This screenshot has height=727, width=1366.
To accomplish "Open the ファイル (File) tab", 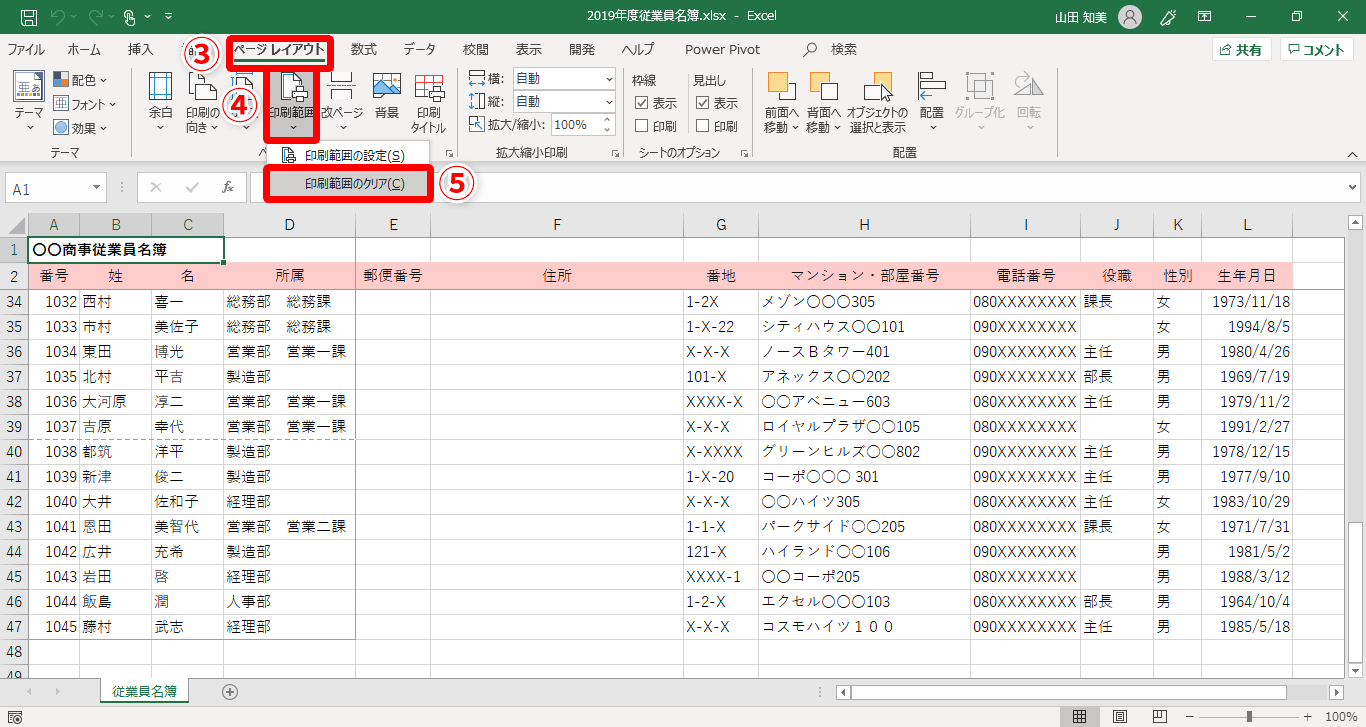I will click(26, 49).
